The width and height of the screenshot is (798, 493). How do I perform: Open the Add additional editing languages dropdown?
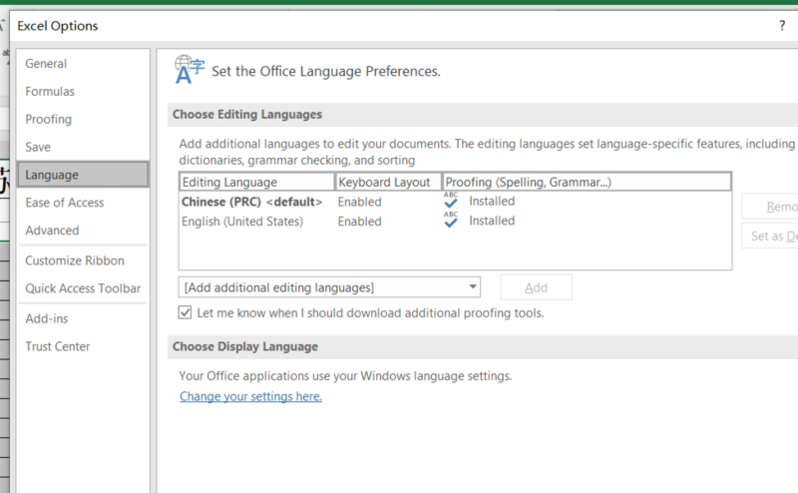[x=330, y=288]
